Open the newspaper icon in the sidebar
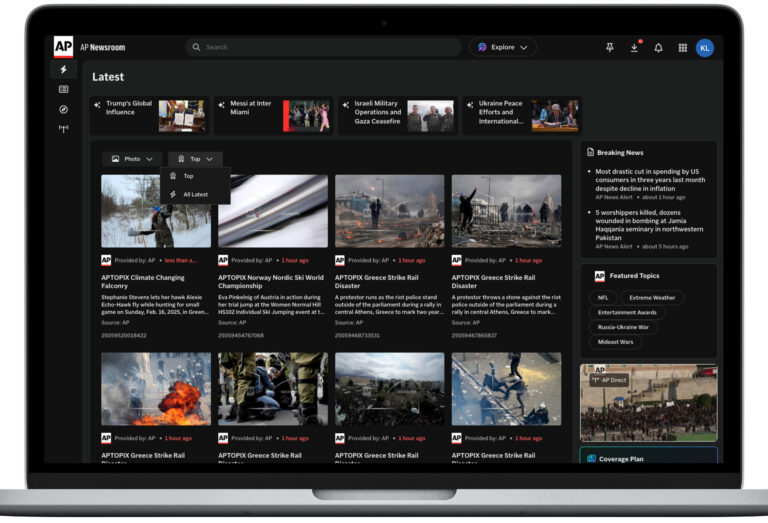 pyautogui.click(x=64, y=90)
